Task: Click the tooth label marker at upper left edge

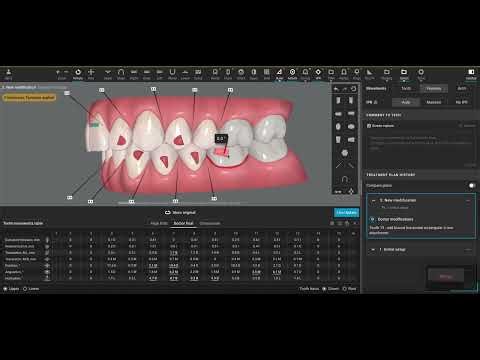Action: (x=67, y=93)
